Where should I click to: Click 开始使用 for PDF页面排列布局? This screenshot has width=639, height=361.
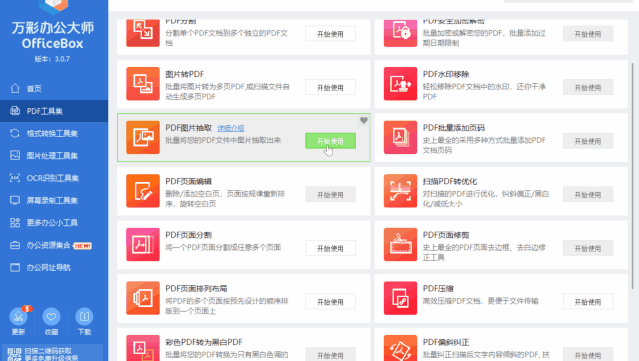click(331, 302)
